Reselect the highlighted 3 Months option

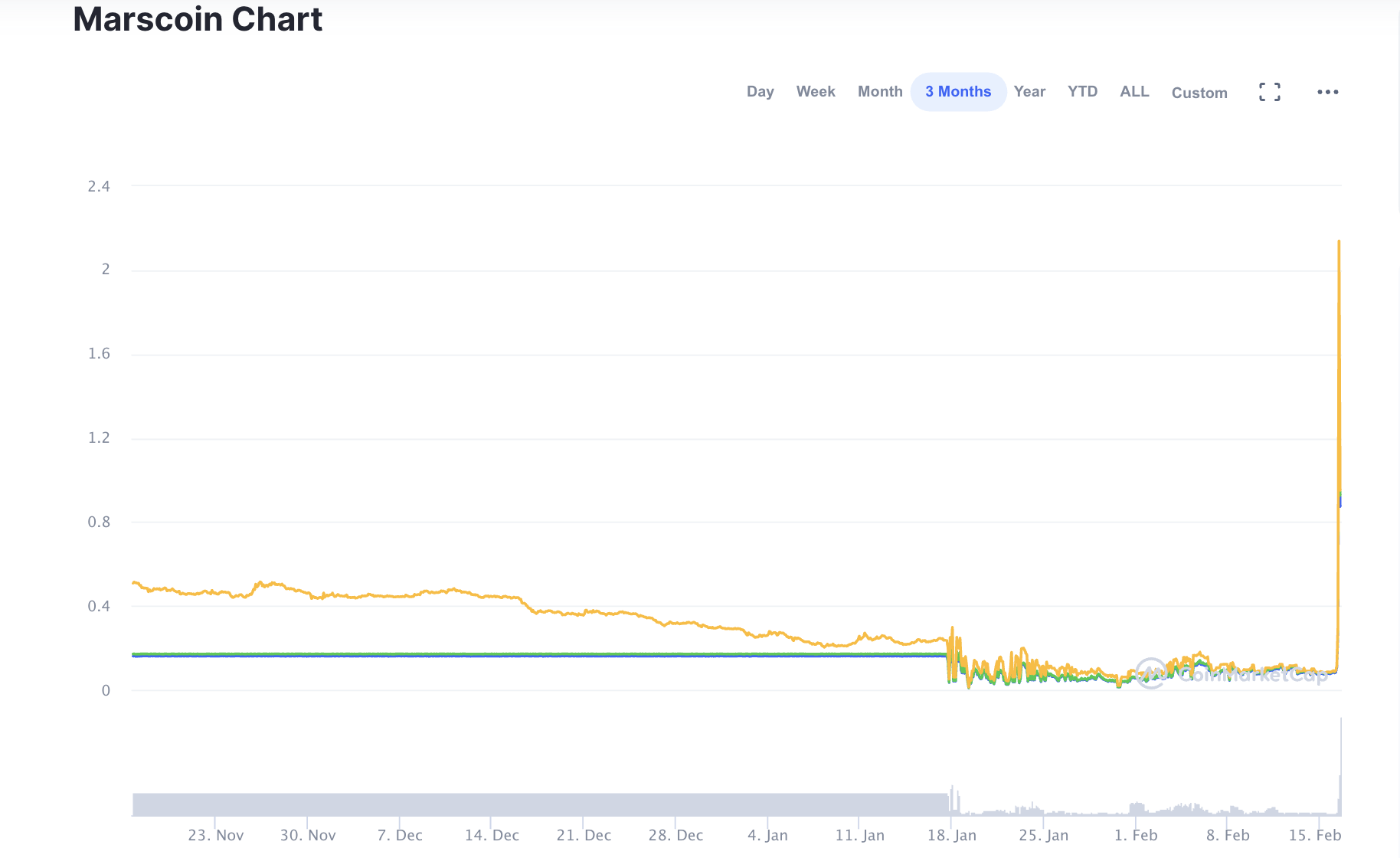[x=957, y=91]
